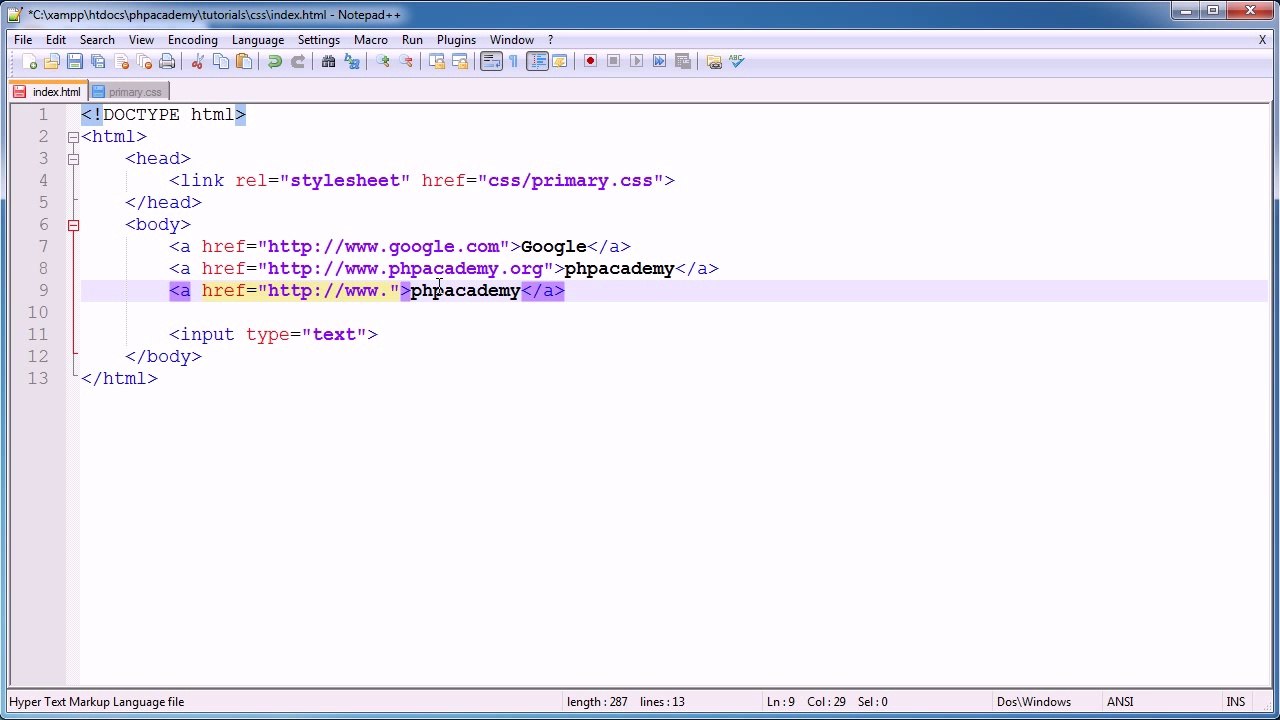Open the Replace dialog icon
The height and width of the screenshot is (720, 1280).
coord(352,62)
